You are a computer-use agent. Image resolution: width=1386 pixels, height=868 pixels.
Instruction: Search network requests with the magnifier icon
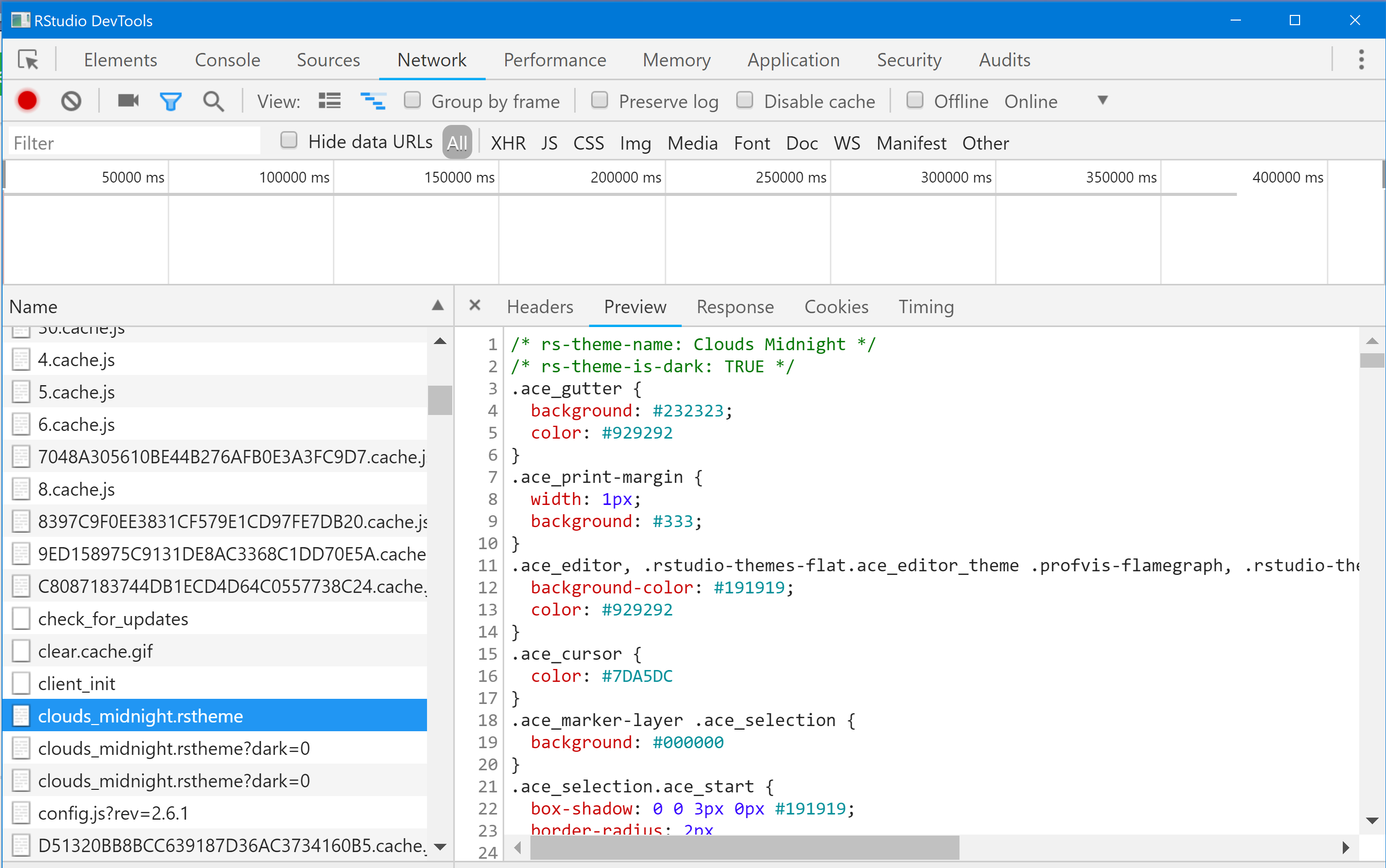(x=213, y=100)
